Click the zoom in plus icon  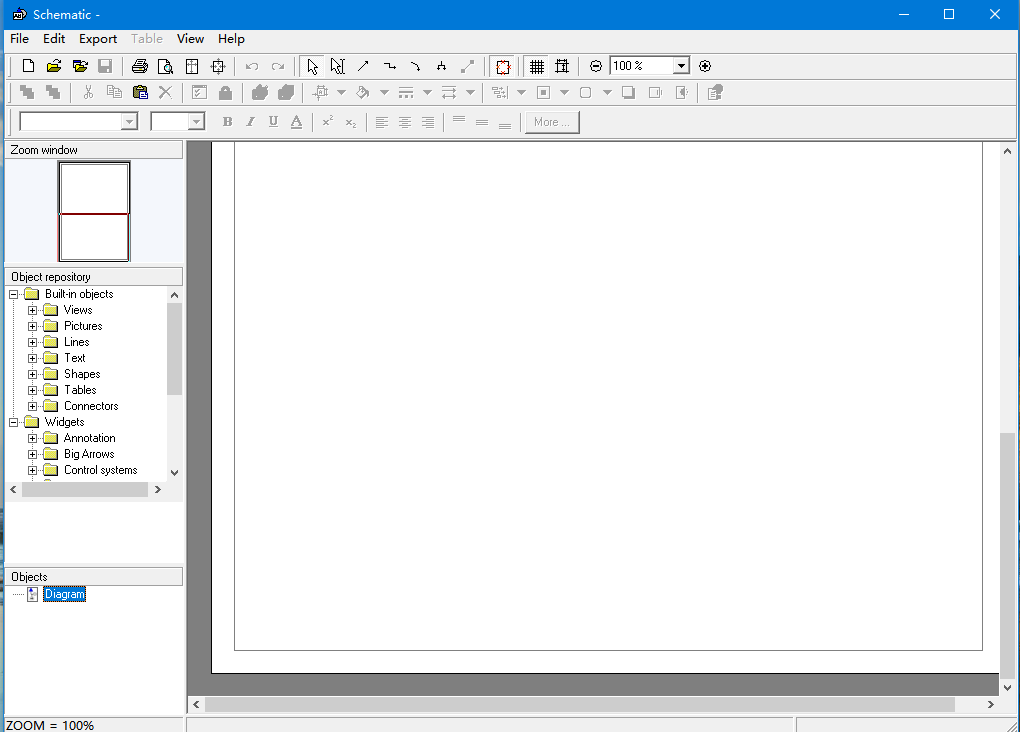tap(705, 66)
